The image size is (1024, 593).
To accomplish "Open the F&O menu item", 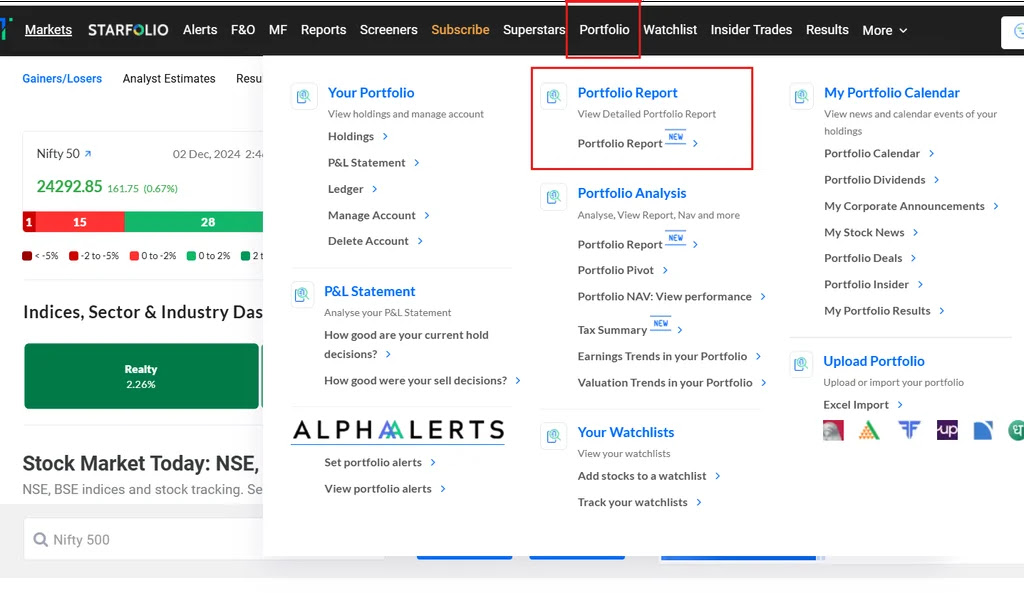I will pyautogui.click(x=243, y=30).
